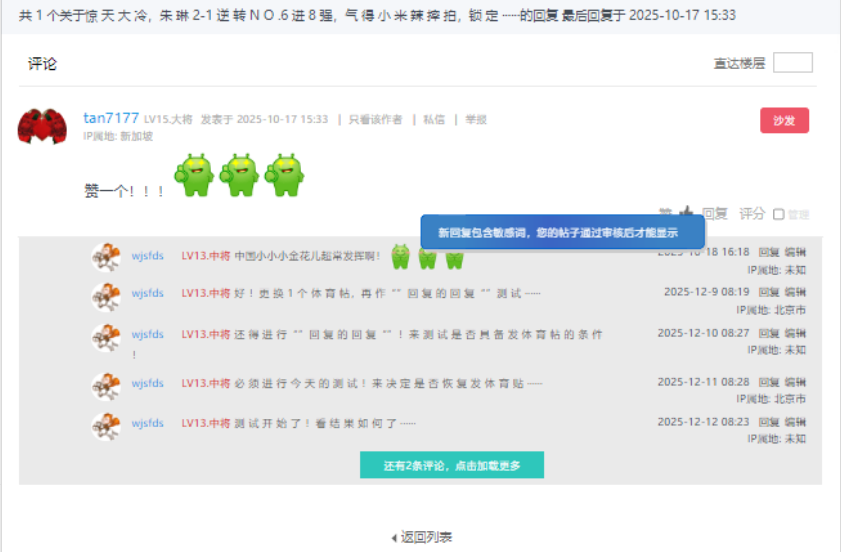Screen dimensions: 841x552
Task: Click 私信 to message the author
Action: pyautogui.click(x=433, y=119)
